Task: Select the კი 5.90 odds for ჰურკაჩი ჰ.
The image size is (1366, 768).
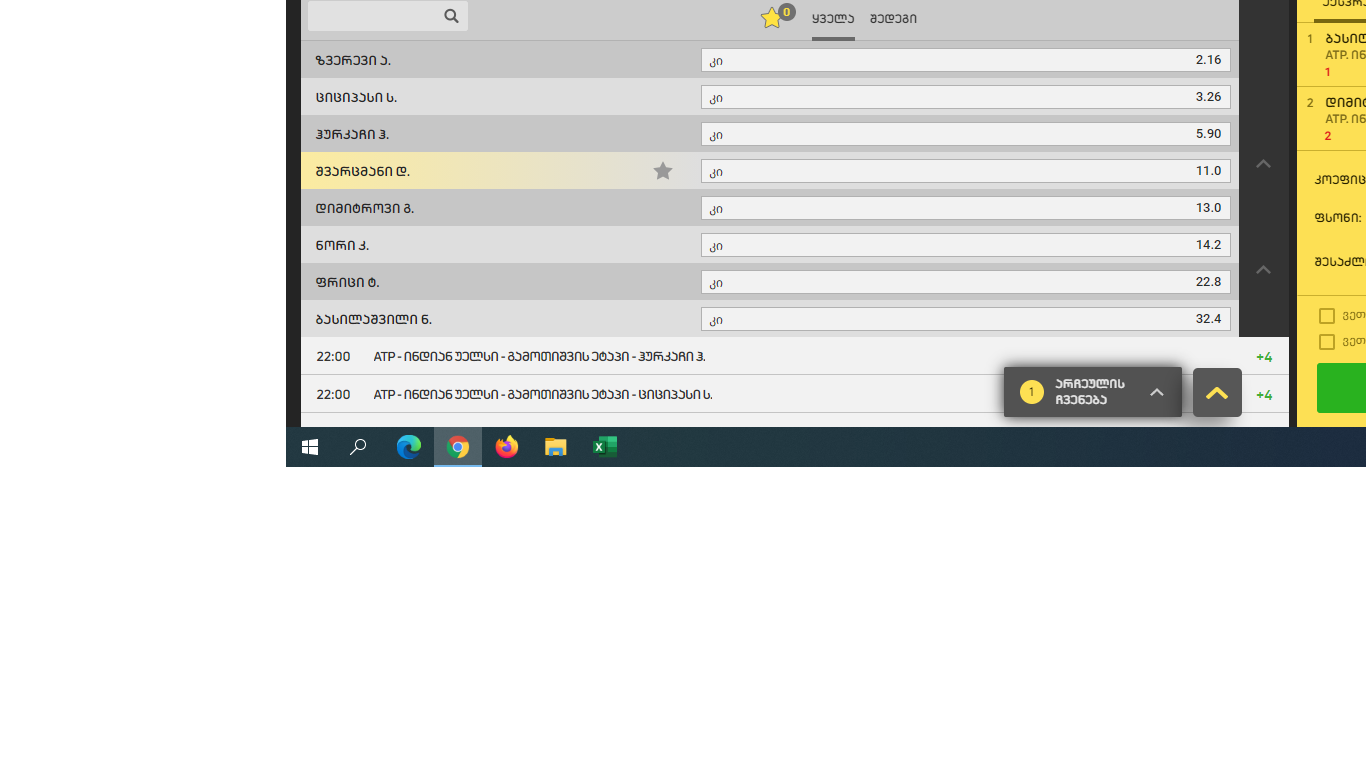Action: (966, 134)
